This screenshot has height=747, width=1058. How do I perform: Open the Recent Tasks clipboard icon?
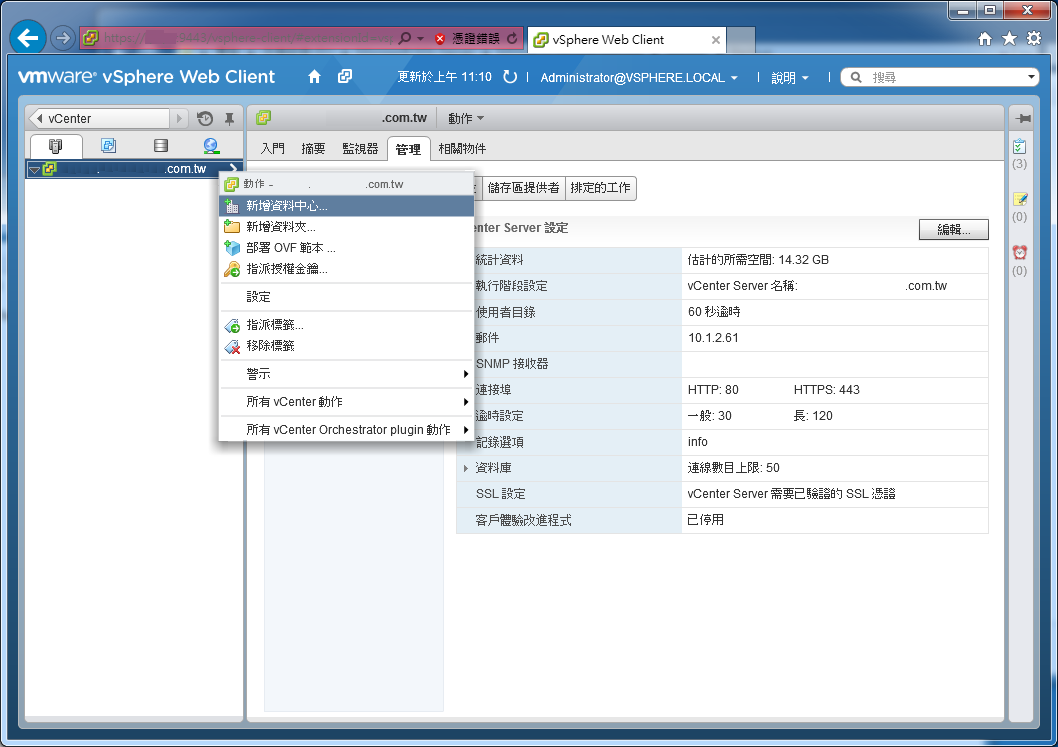pos(1020,147)
